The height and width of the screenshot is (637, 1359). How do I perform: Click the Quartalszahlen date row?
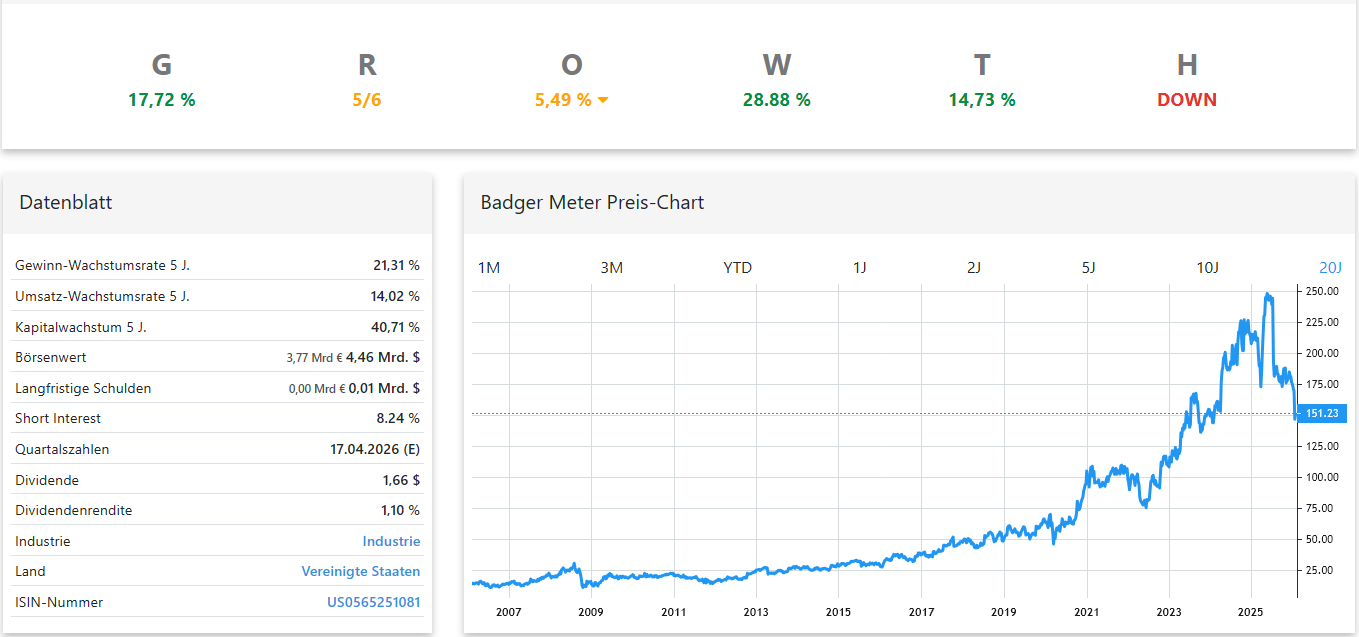216,449
